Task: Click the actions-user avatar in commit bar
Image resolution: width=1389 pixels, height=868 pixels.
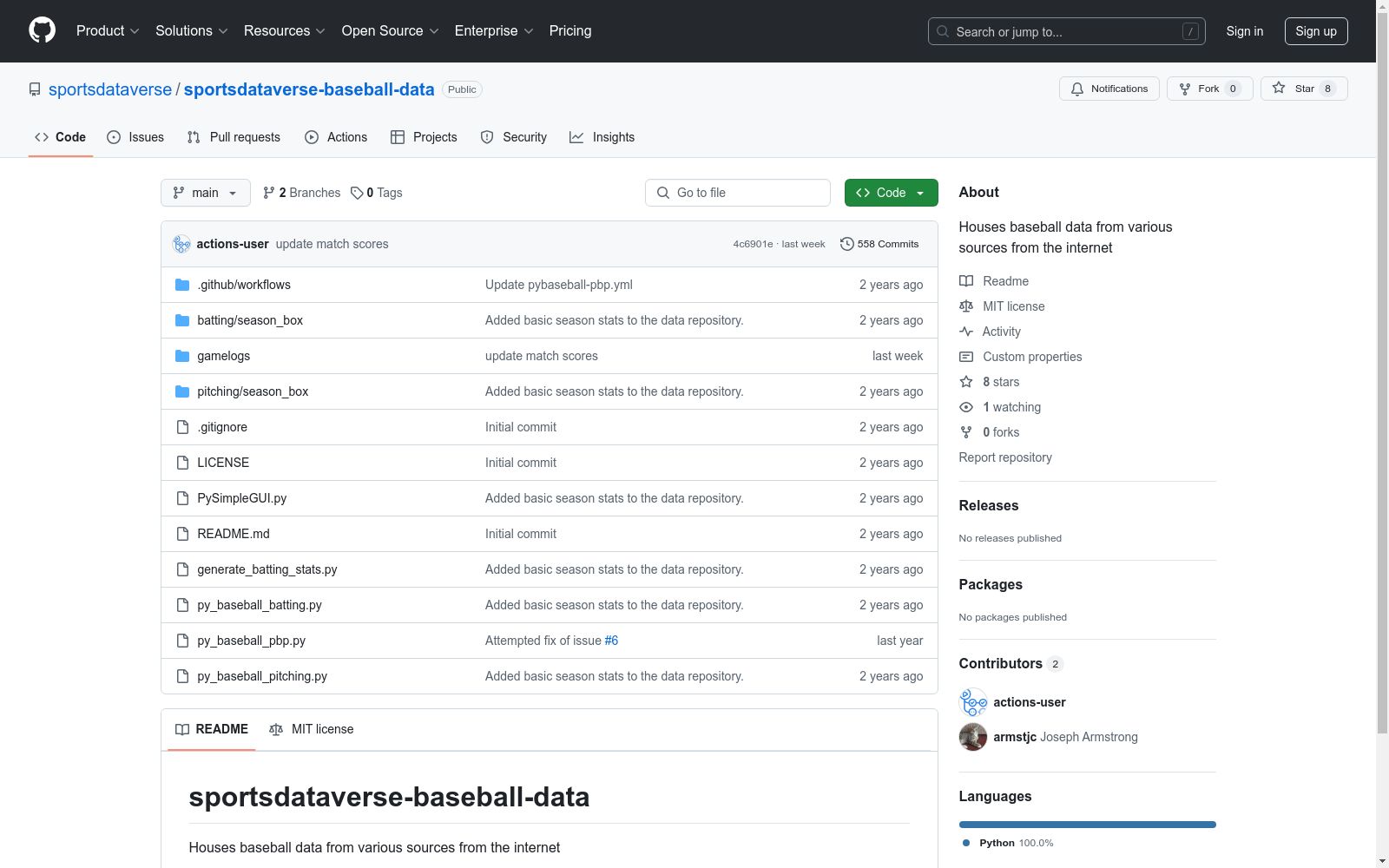Action: tap(181, 244)
